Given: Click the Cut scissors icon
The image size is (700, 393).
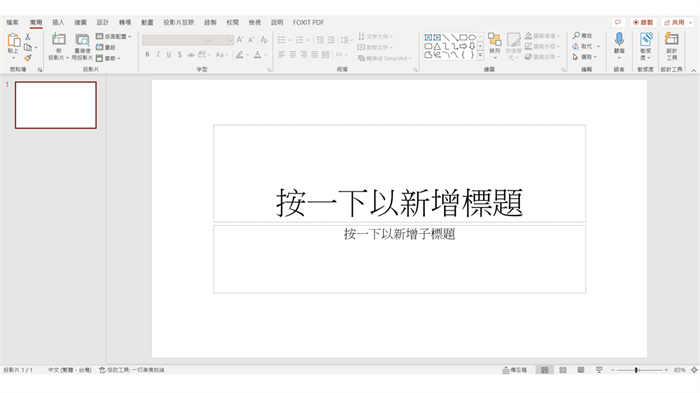Looking at the screenshot, I should [28, 37].
